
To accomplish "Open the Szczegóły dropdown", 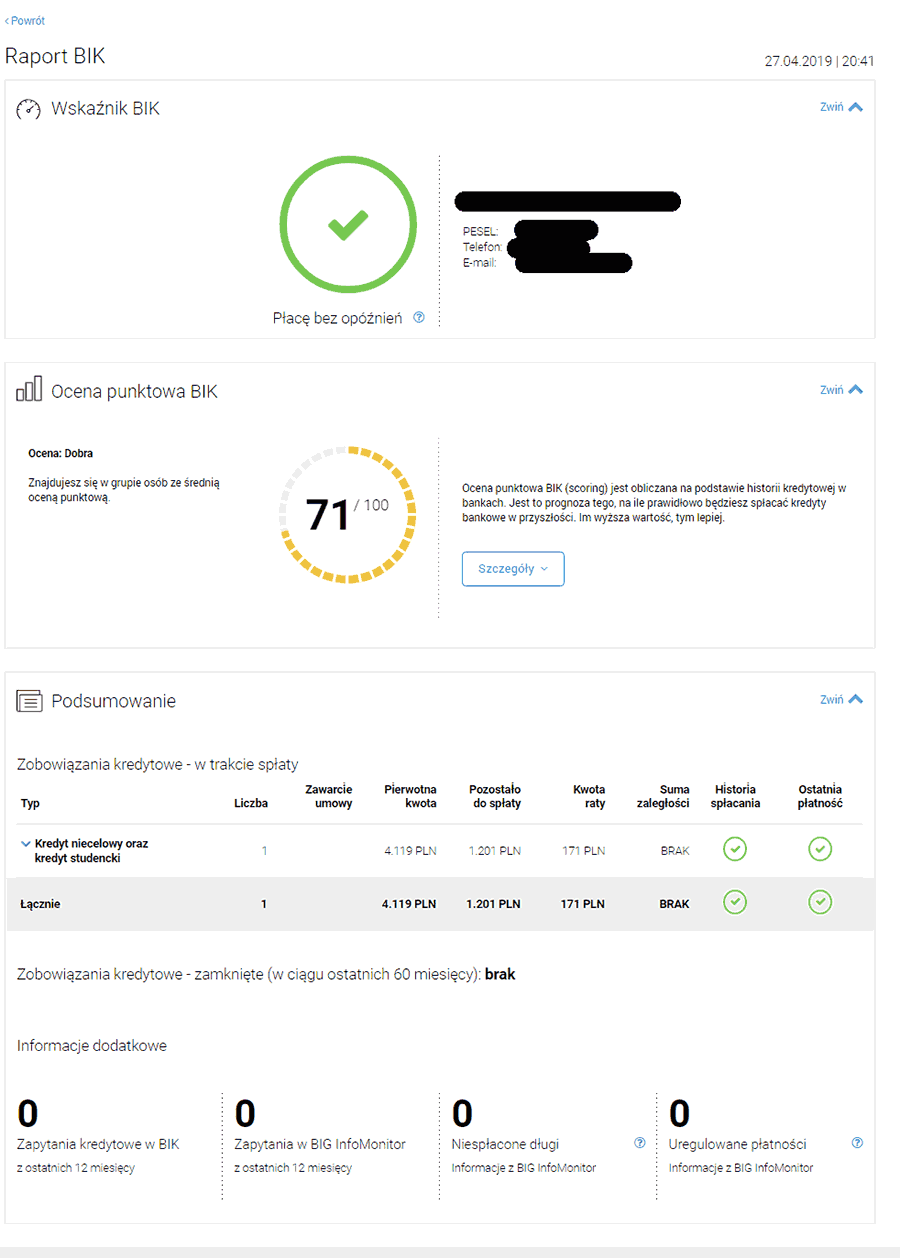I will tap(513, 568).
